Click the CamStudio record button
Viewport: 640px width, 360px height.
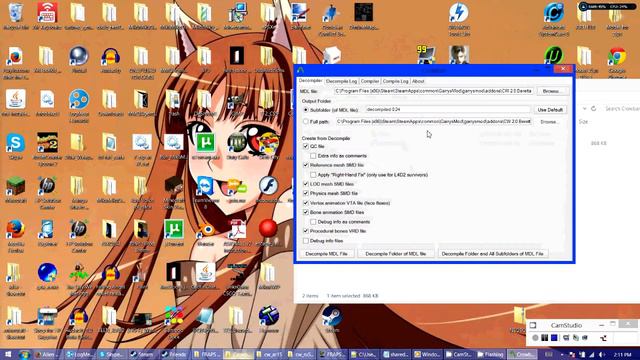click(x=535, y=338)
